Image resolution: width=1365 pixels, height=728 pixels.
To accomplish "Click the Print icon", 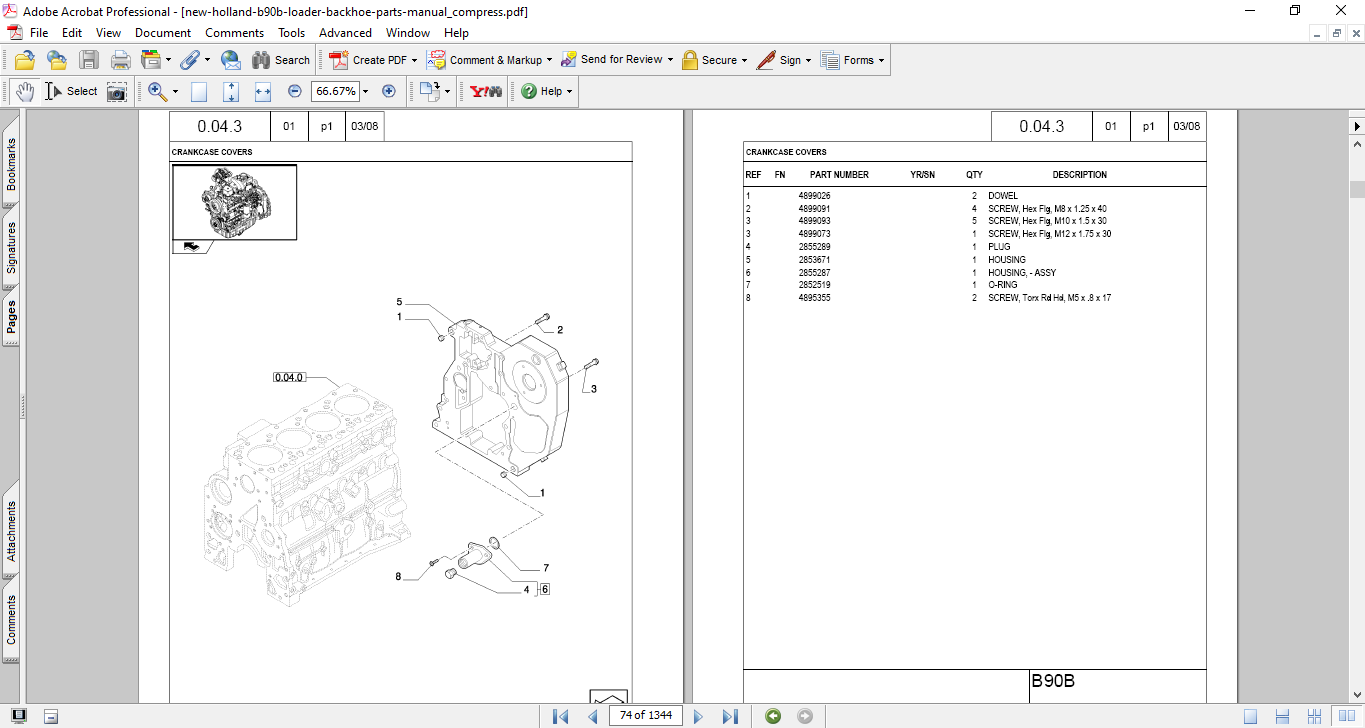I will (120, 60).
